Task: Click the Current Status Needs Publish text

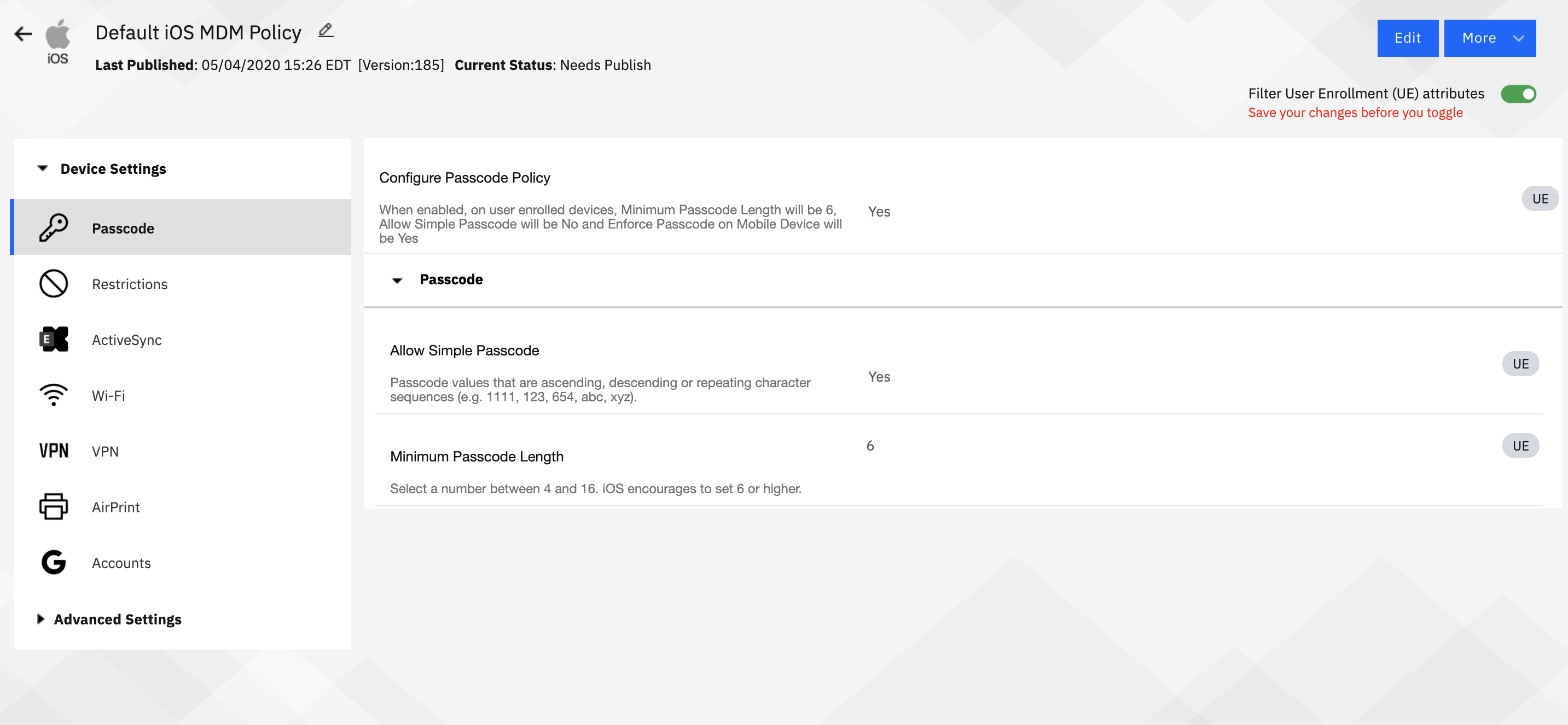Action: [553, 65]
